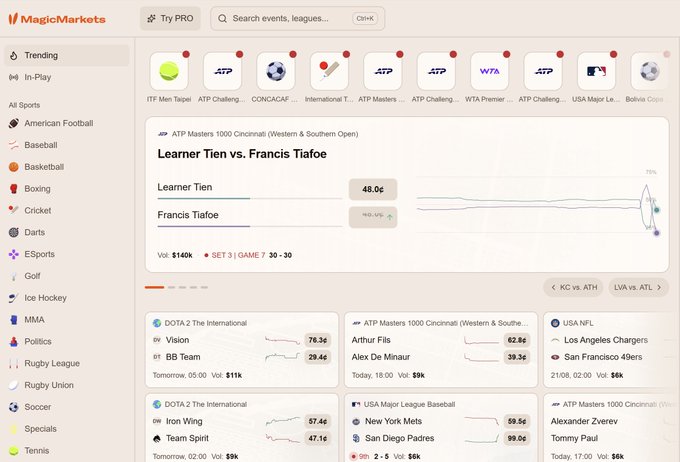
Task: Select CONCACAF soccer ball league icon
Action: coord(276,71)
